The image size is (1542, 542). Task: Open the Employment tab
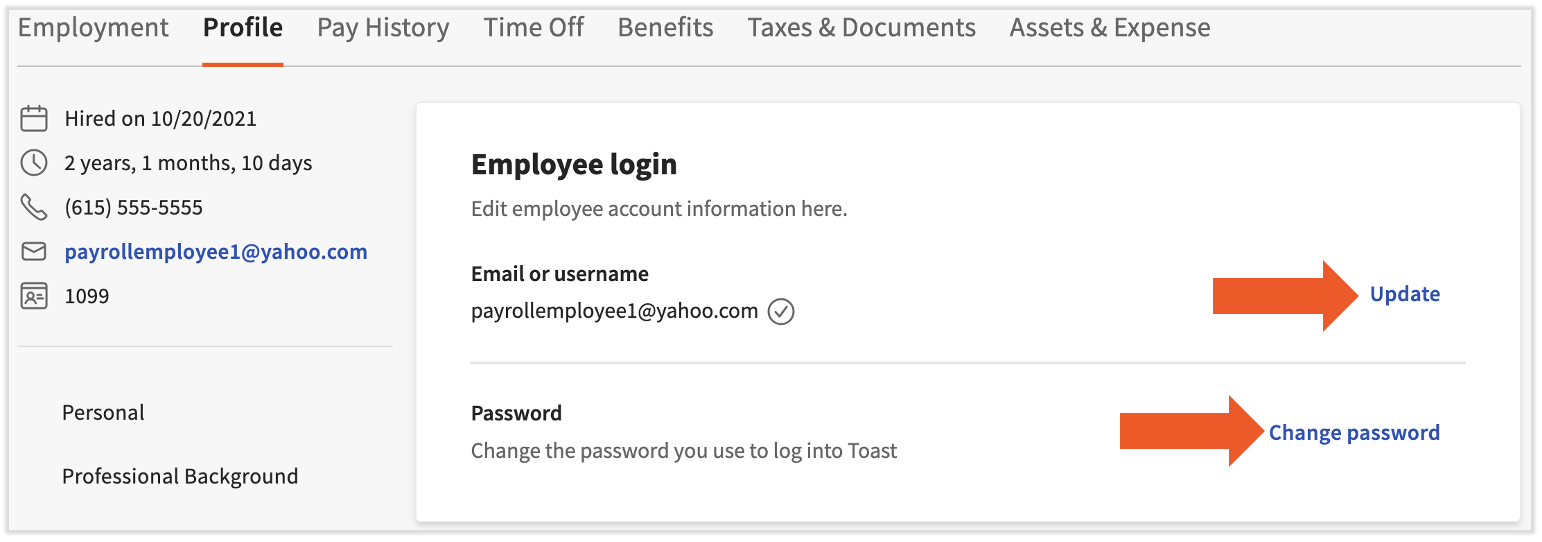pos(93,28)
